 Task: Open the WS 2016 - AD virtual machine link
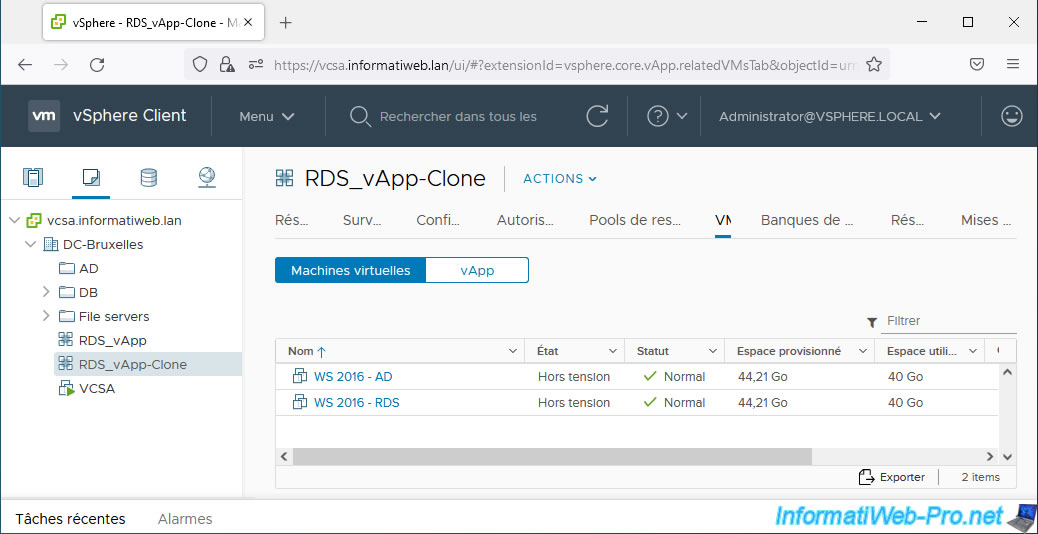[353, 377]
